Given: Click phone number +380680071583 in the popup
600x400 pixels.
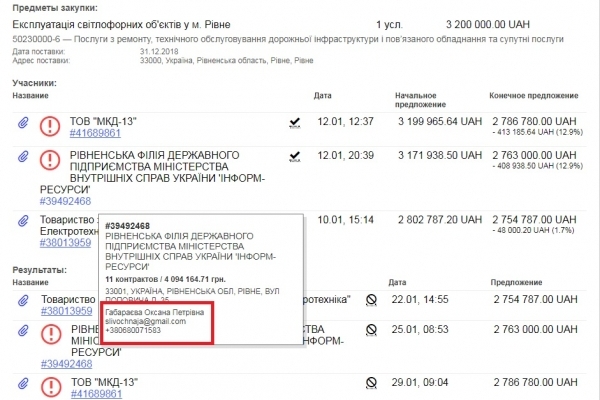Looking at the screenshot, I should coord(138,332).
